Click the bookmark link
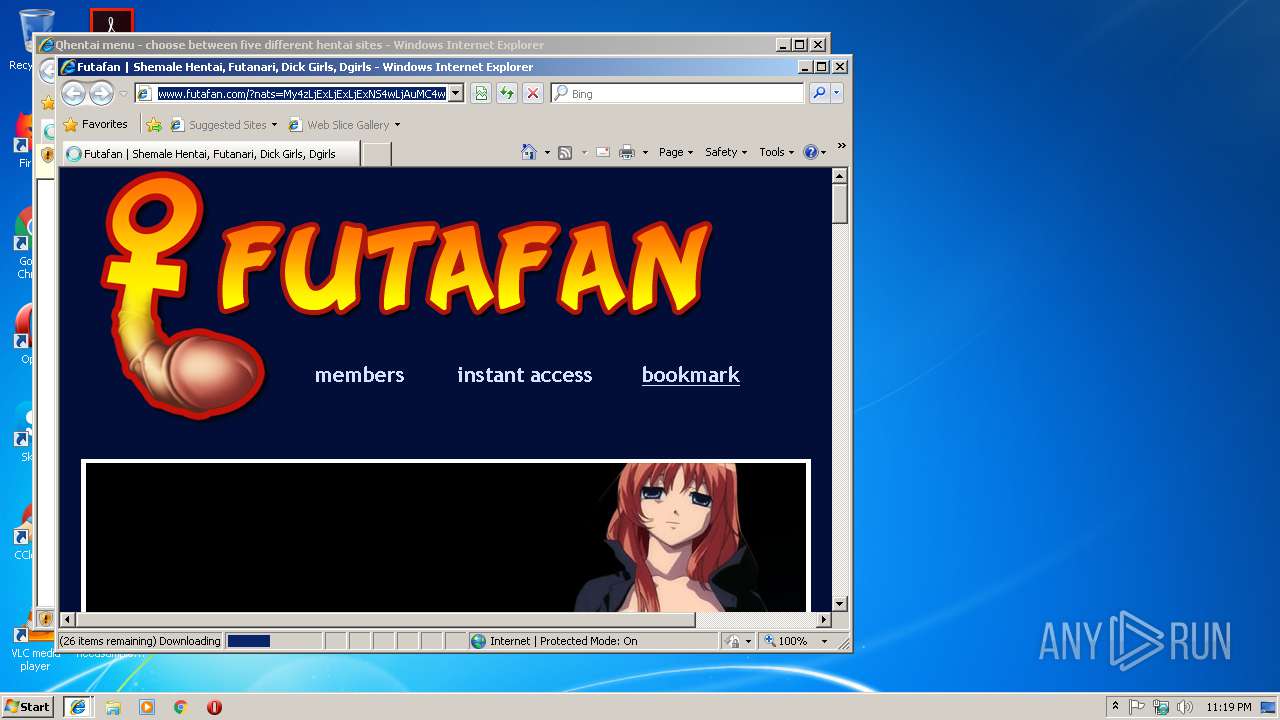 690,375
